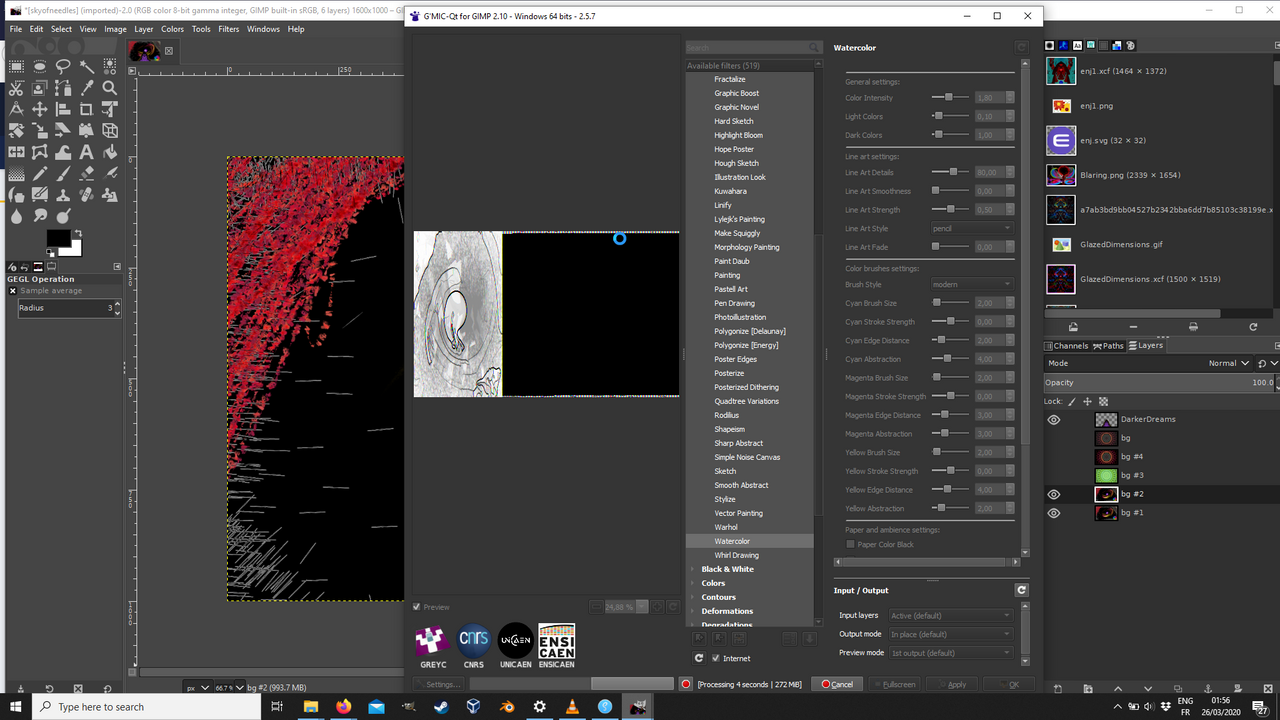Pick the Pencil tool
Viewport: 1280px width, 720px height.
tap(40, 173)
